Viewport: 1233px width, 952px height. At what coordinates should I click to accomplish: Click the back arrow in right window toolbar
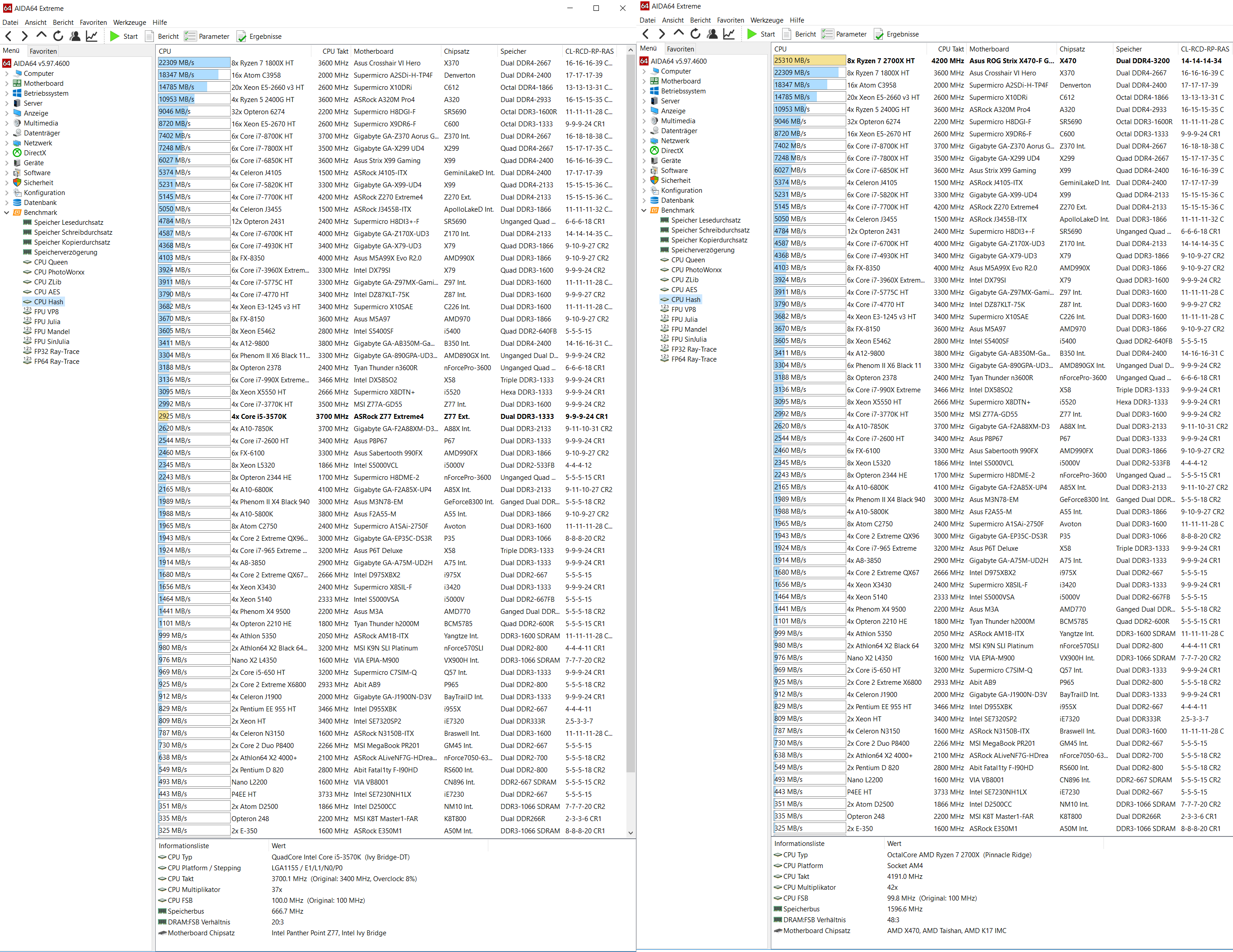645,34
